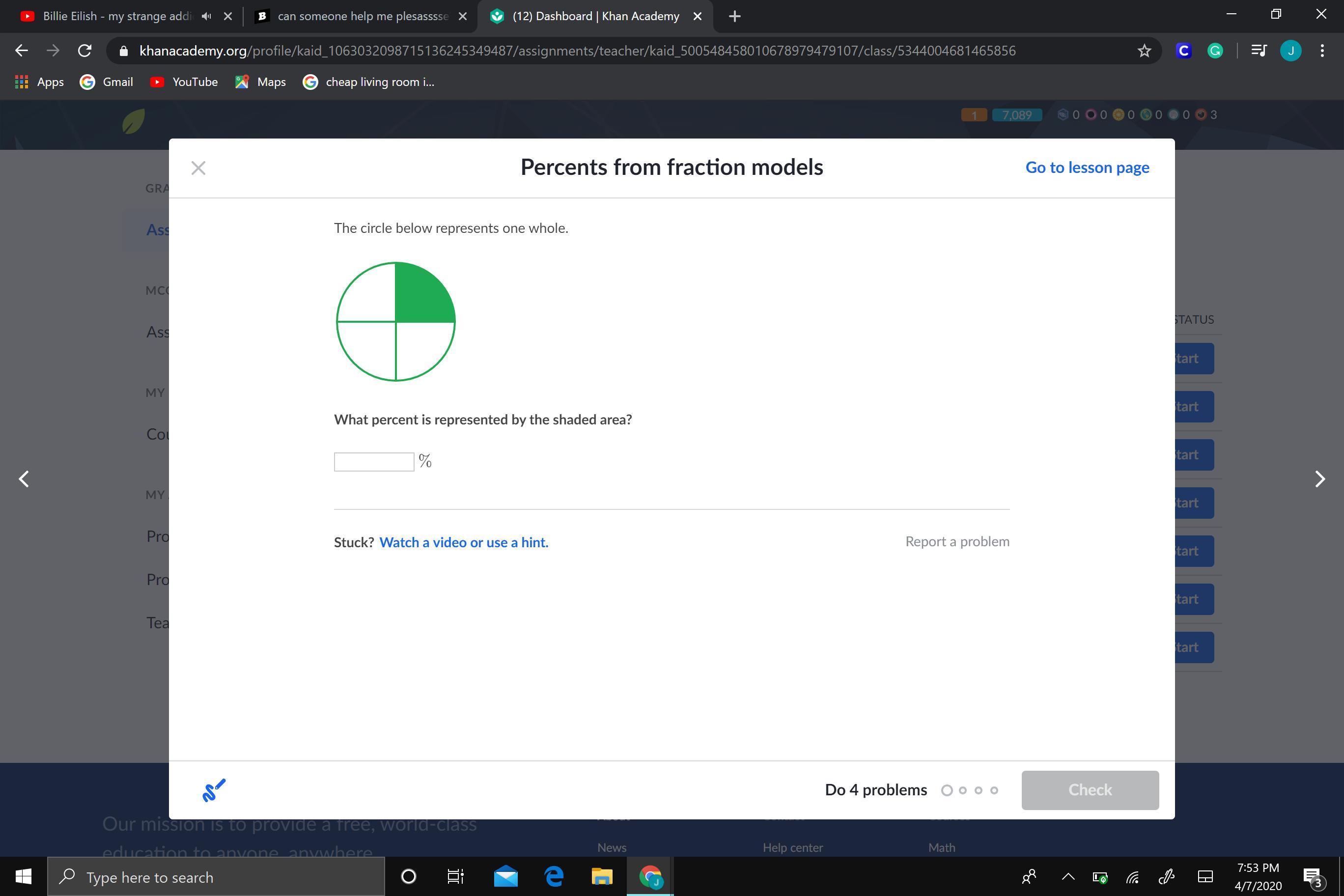Image resolution: width=1344 pixels, height=896 pixels.
Task: Open Chrome three-dot menu
Action: click(1322, 51)
